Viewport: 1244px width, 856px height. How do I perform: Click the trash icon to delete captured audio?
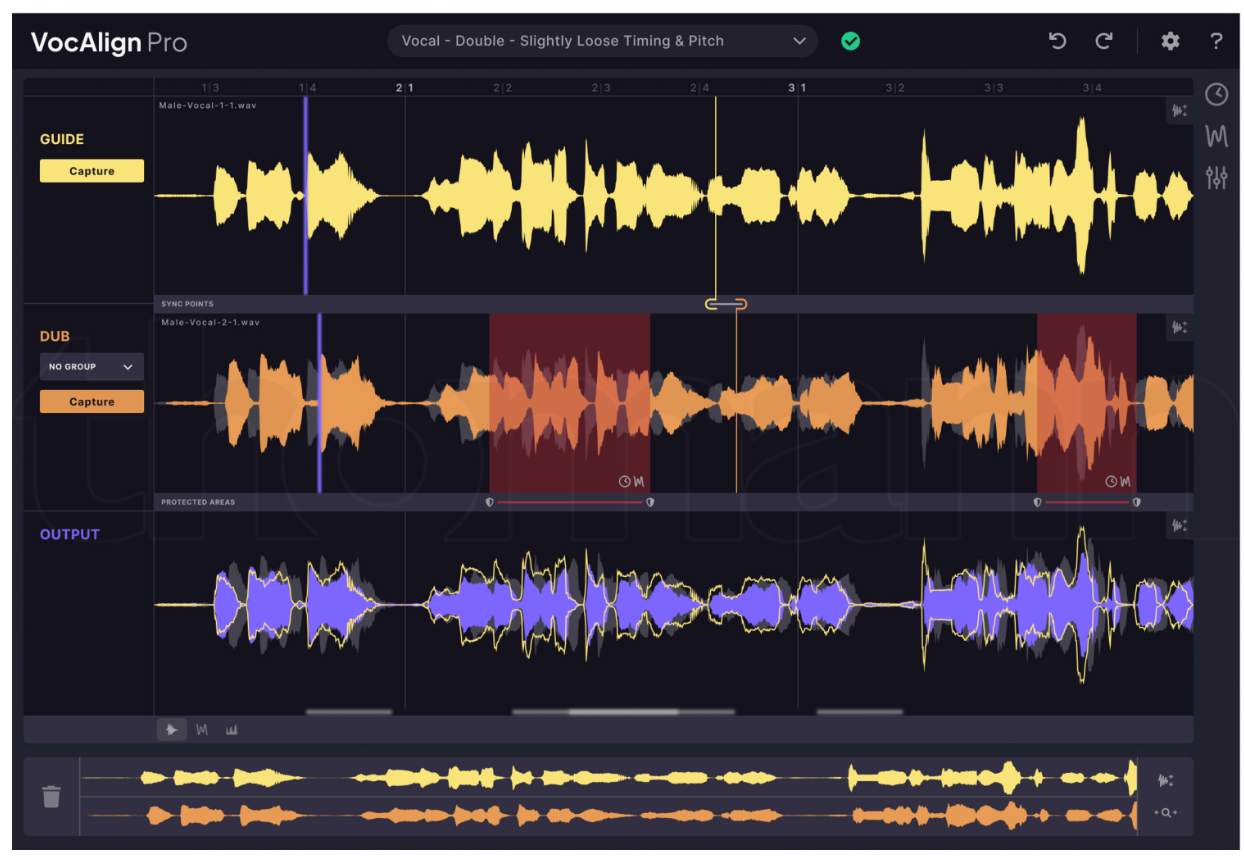(51, 796)
